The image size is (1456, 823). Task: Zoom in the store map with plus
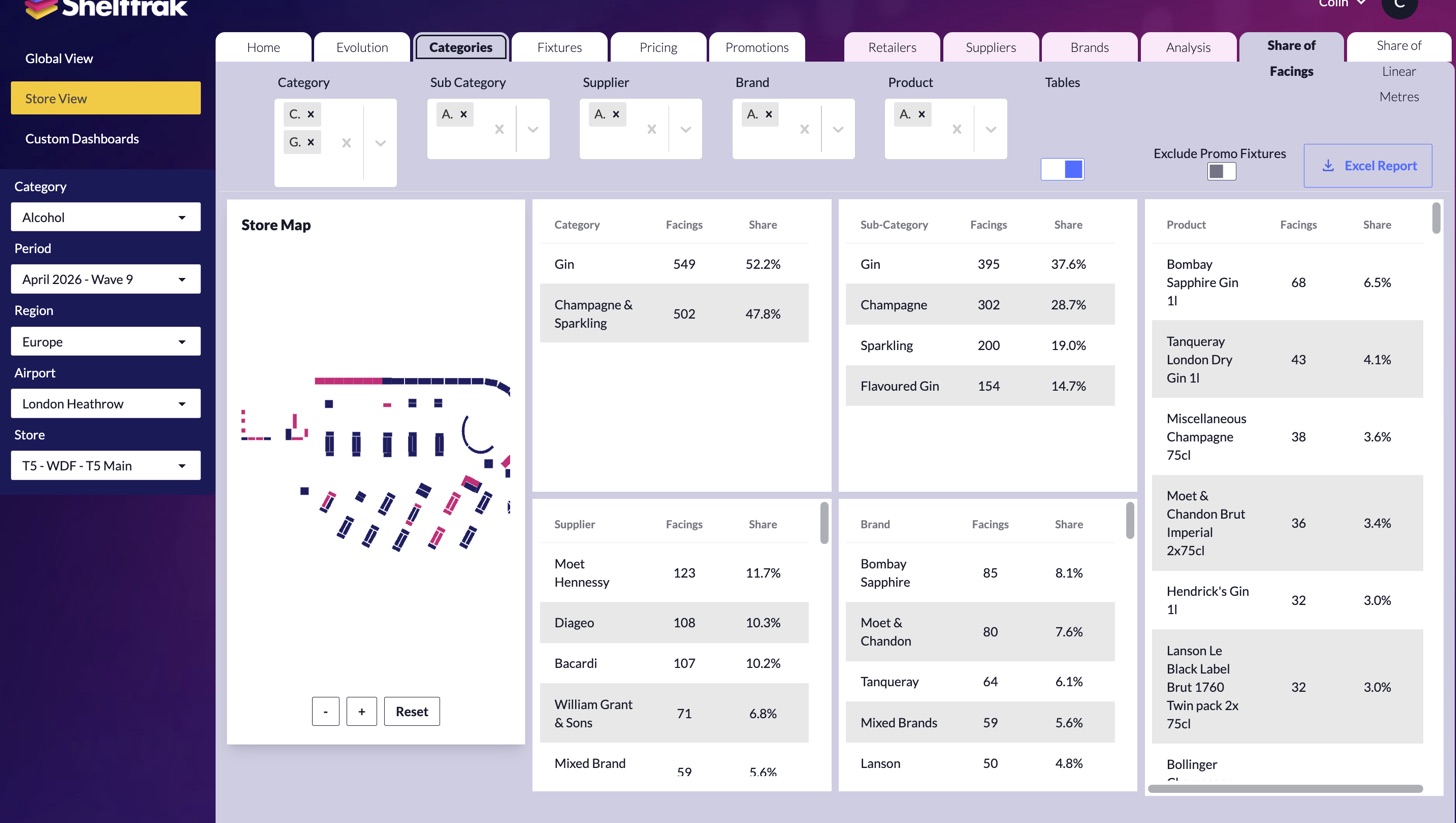[x=362, y=711]
